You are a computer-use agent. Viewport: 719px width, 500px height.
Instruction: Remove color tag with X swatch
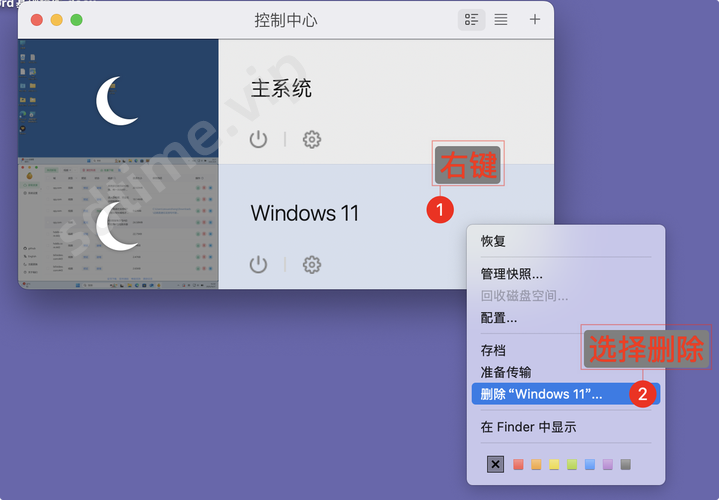click(x=495, y=464)
